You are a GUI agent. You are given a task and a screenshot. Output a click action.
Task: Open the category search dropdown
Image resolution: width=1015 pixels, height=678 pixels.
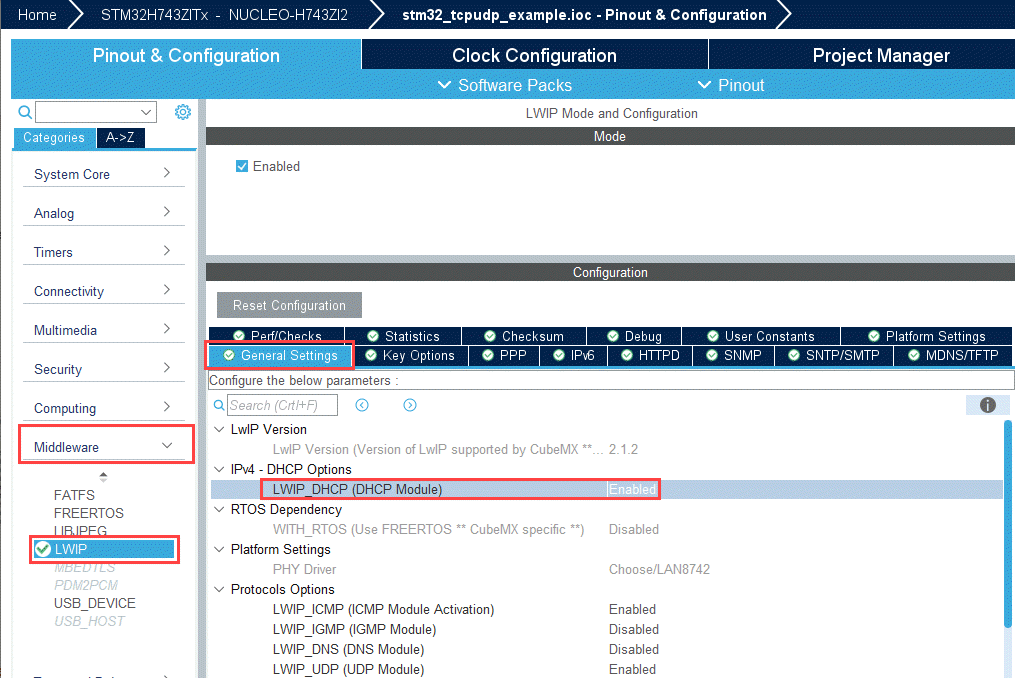[x=146, y=112]
